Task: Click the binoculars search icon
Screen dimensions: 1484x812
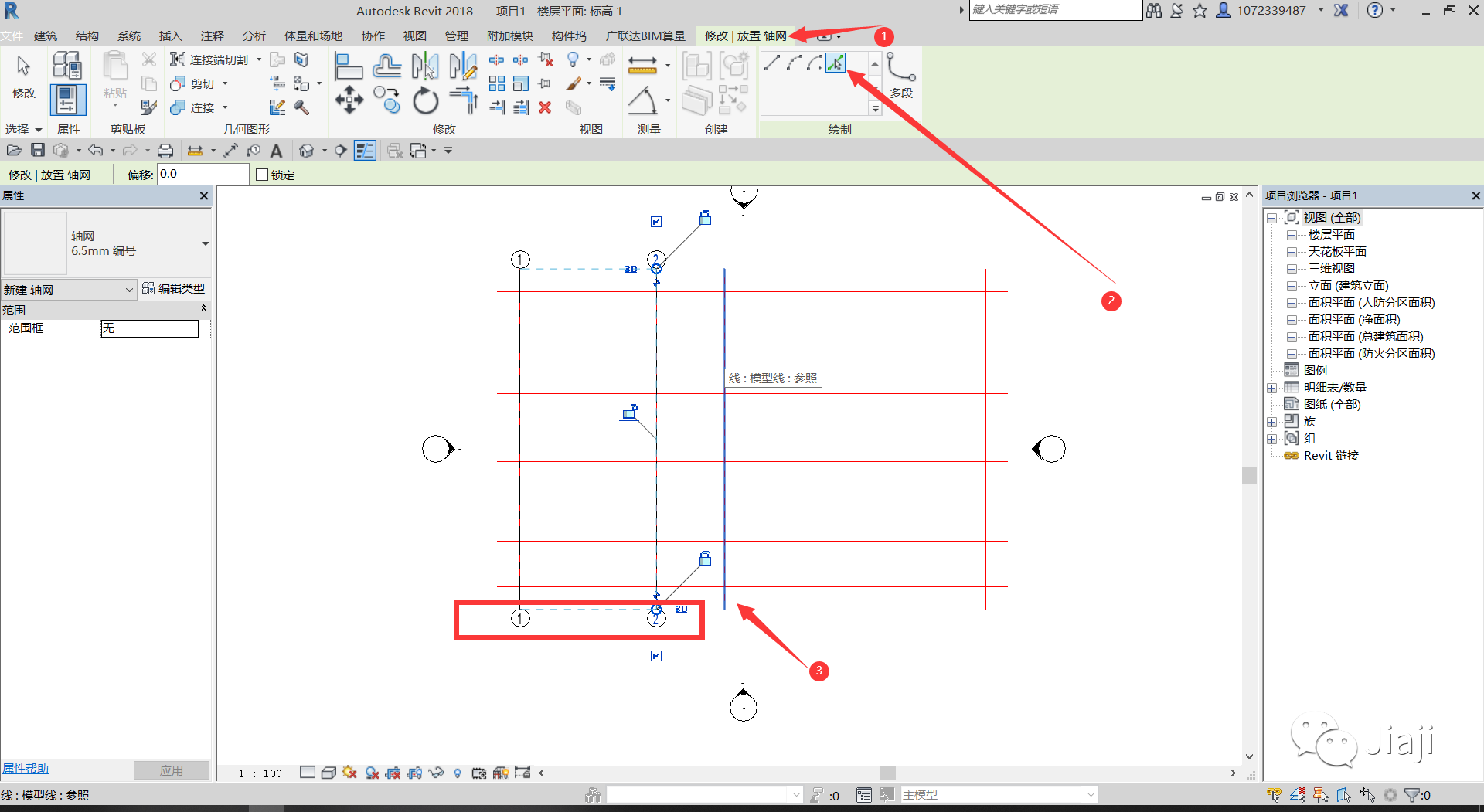Action: [x=1154, y=11]
